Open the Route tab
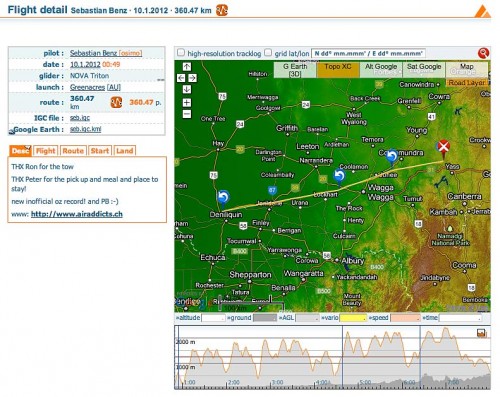This screenshot has width=500, height=397. tap(73, 151)
